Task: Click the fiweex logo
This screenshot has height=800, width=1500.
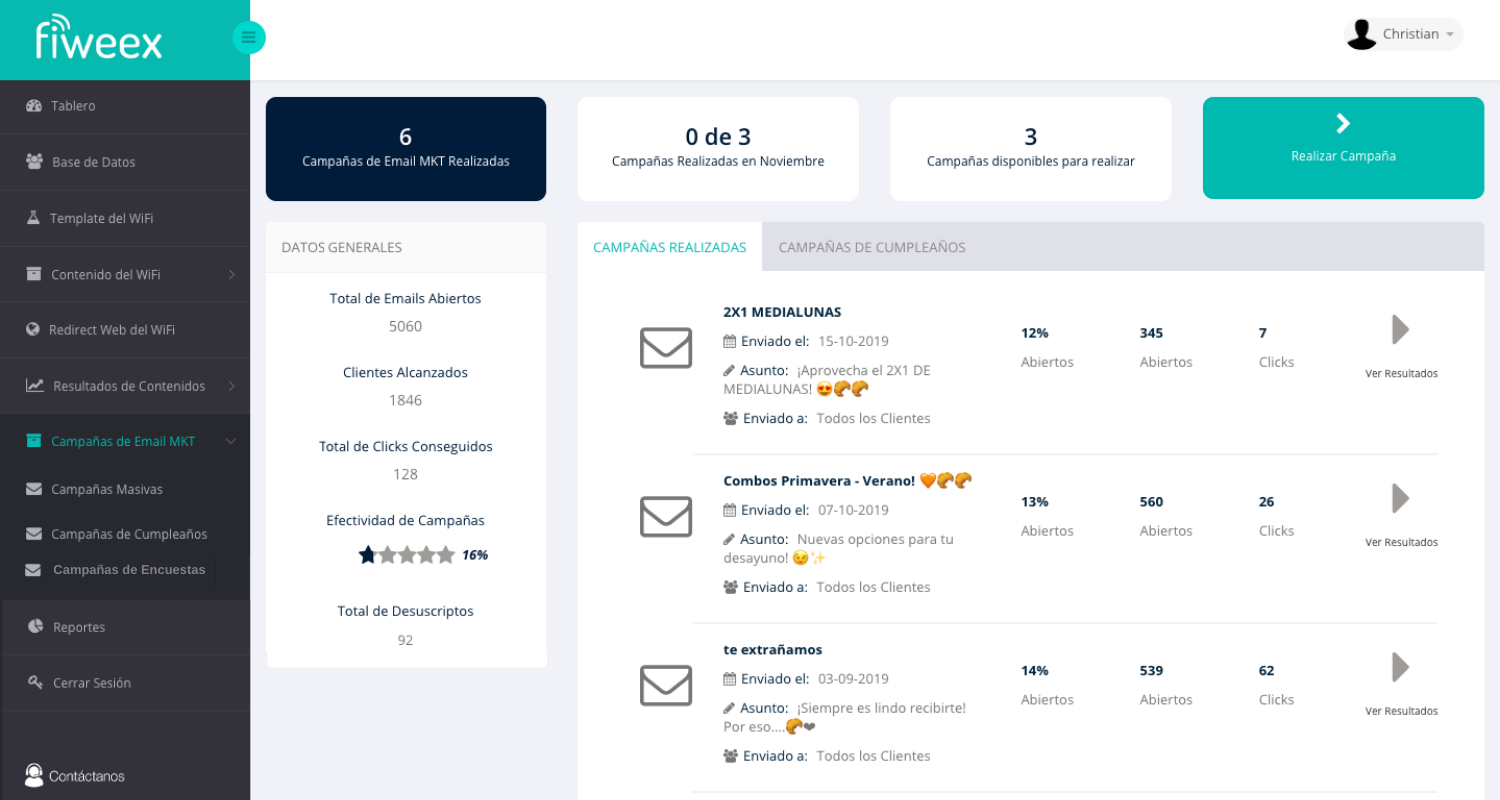Action: (98, 38)
